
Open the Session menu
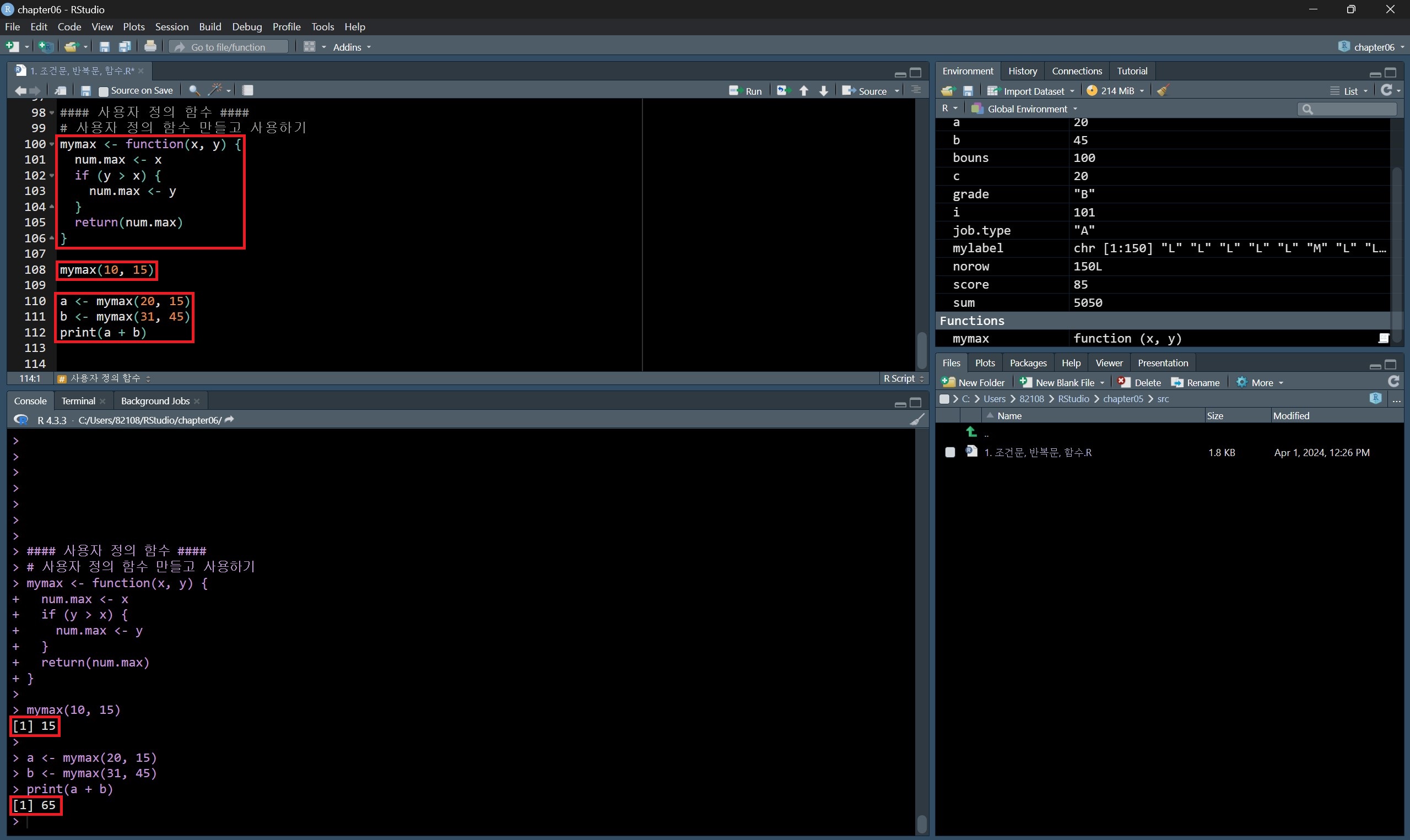171,26
